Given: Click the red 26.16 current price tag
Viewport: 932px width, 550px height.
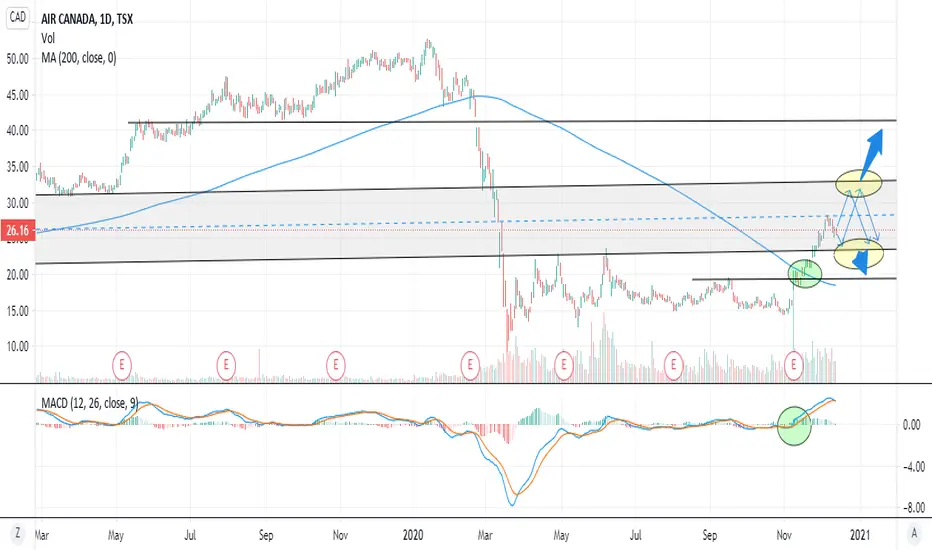Looking at the screenshot, I should point(18,230).
